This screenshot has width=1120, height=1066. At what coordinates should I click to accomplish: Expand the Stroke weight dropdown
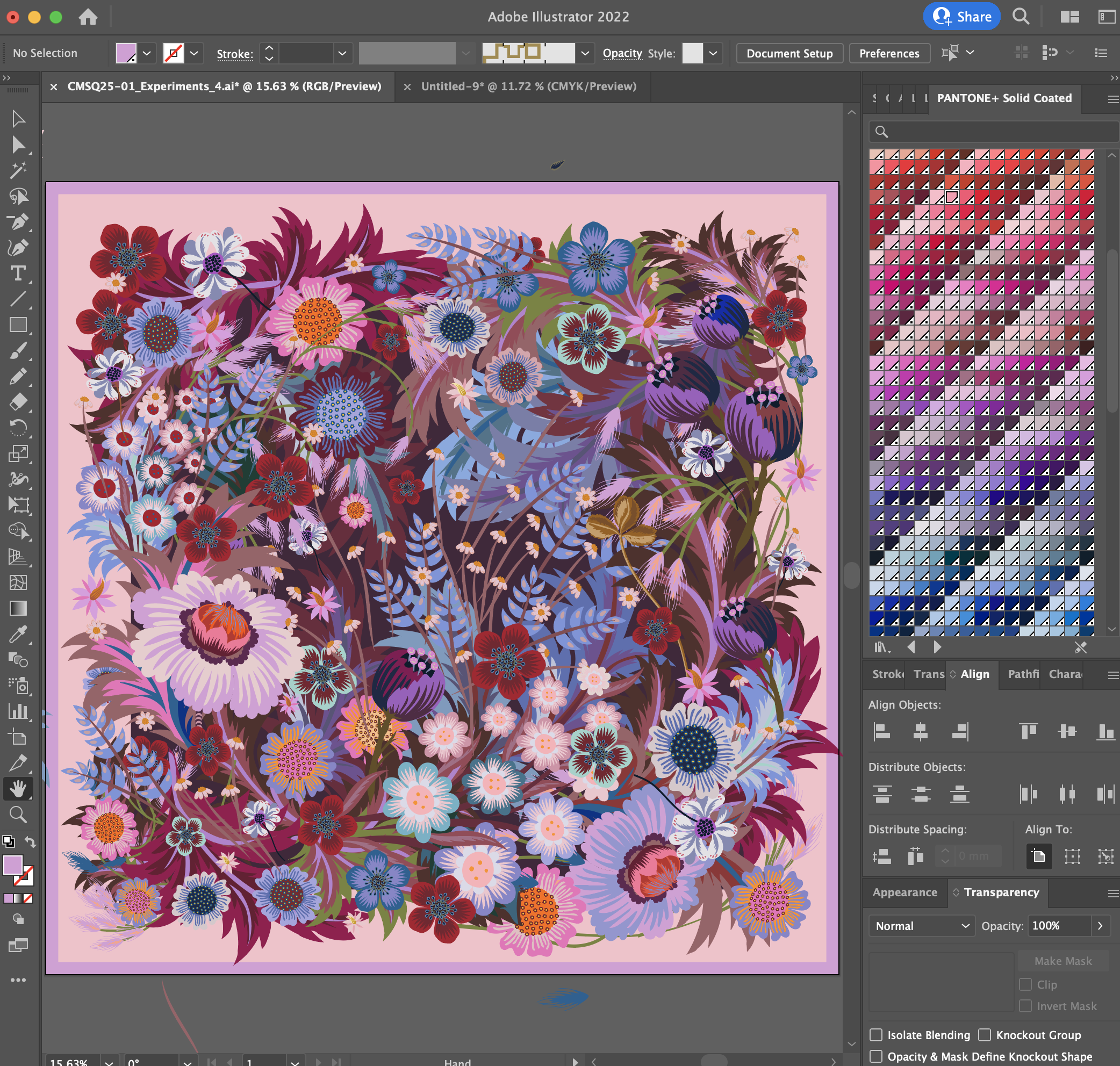[x=342, y=53]
